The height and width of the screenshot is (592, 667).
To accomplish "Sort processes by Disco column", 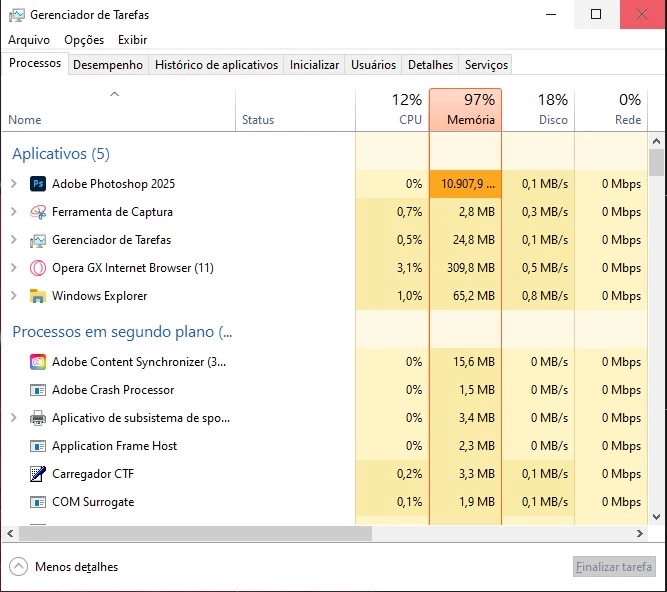I will pos(538,110).
